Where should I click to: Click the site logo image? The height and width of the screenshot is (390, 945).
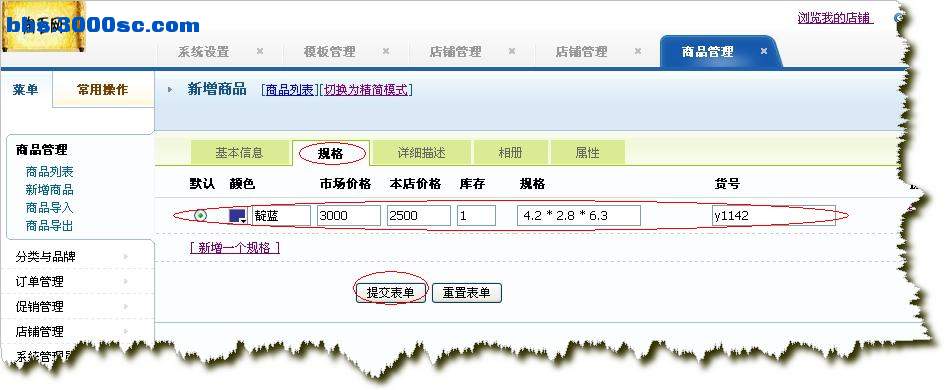tap(43, 27)
